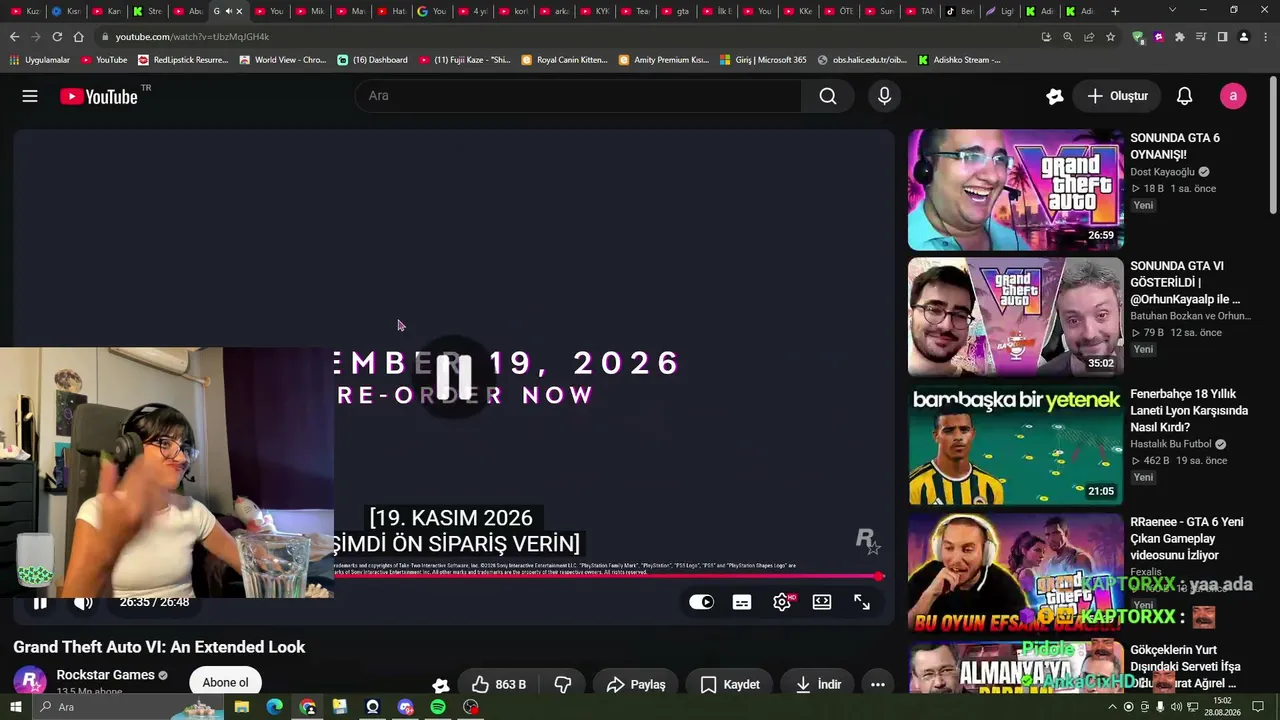Open the Chrome profile avatar
Screen dimensions: 1280x720
tap(1243, 37)
